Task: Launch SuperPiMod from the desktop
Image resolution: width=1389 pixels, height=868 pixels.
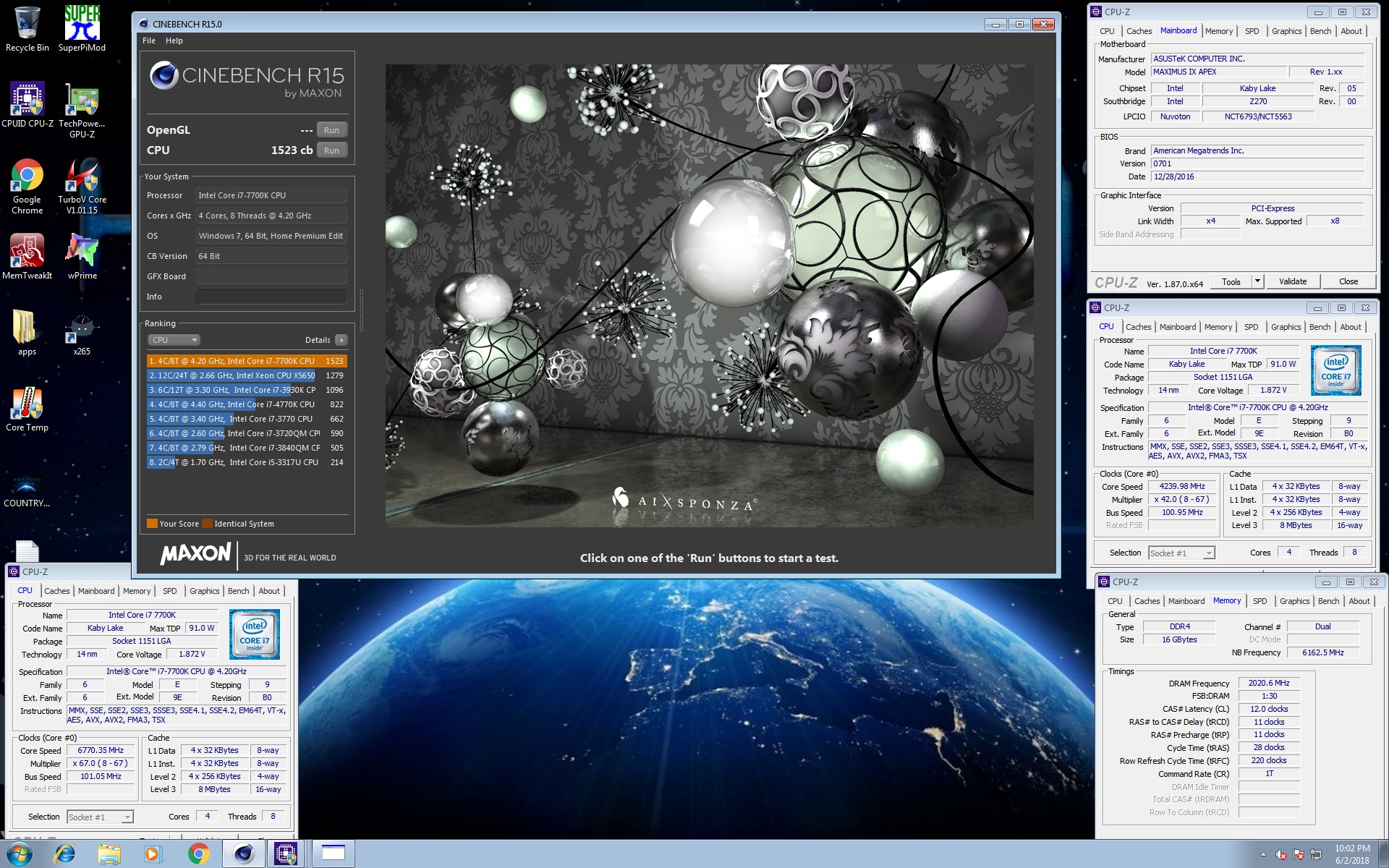Action: click(82, 29)
